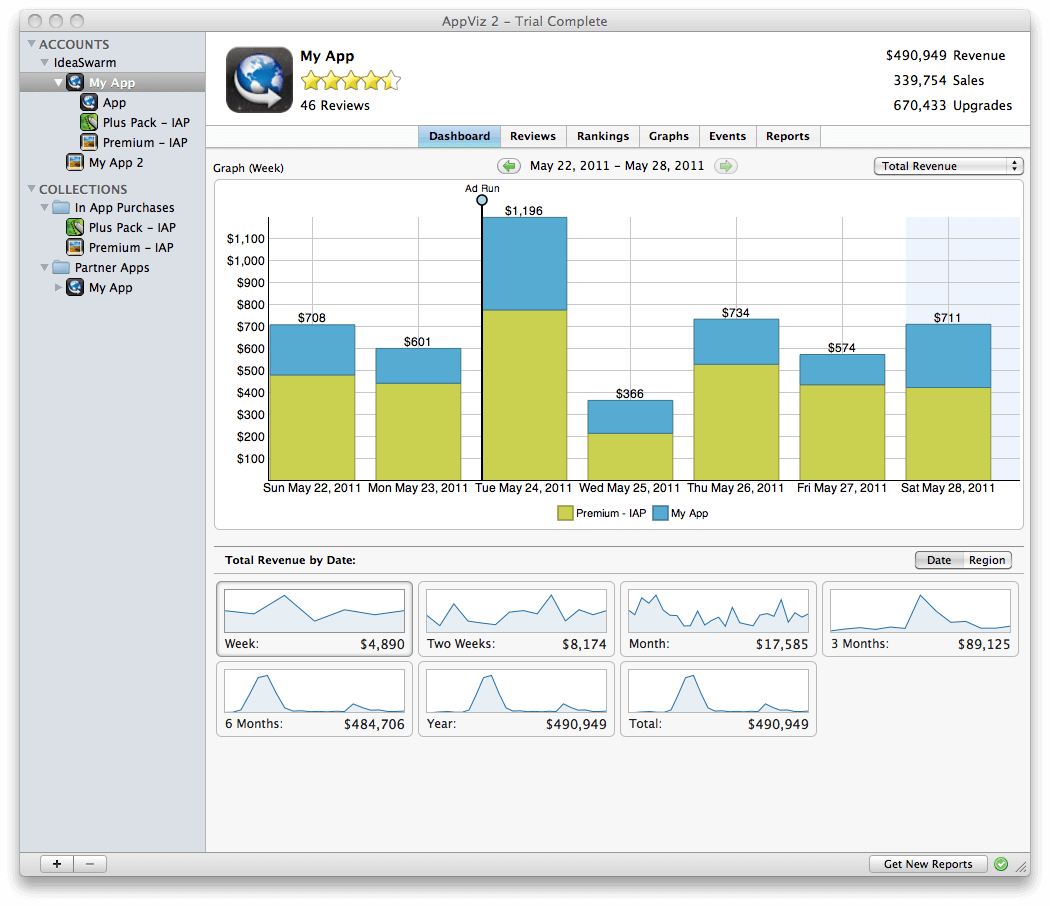Select the Year revenue thumbnail
1050x906 pixels.
coord(516,699)
